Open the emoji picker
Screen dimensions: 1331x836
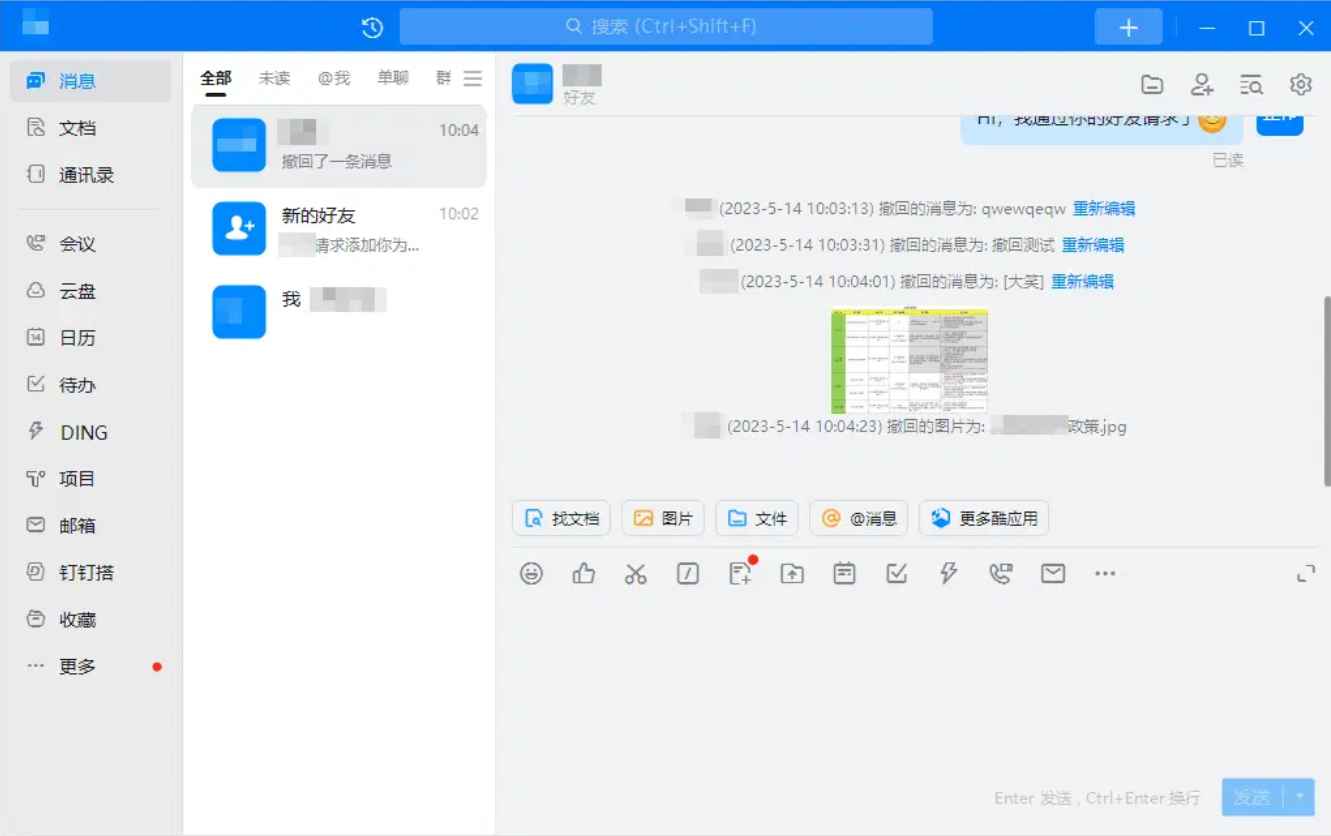pos(531,573)
